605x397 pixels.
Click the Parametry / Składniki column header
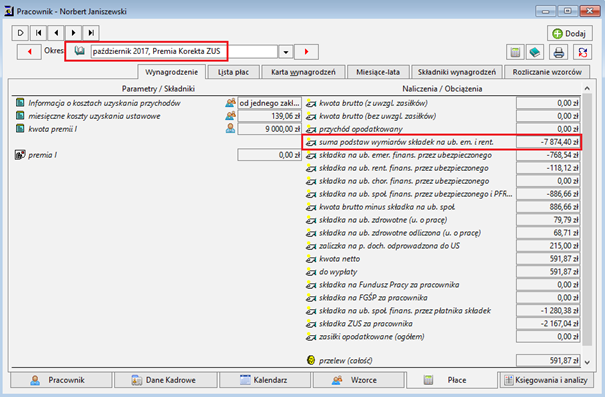pos(158,89)
